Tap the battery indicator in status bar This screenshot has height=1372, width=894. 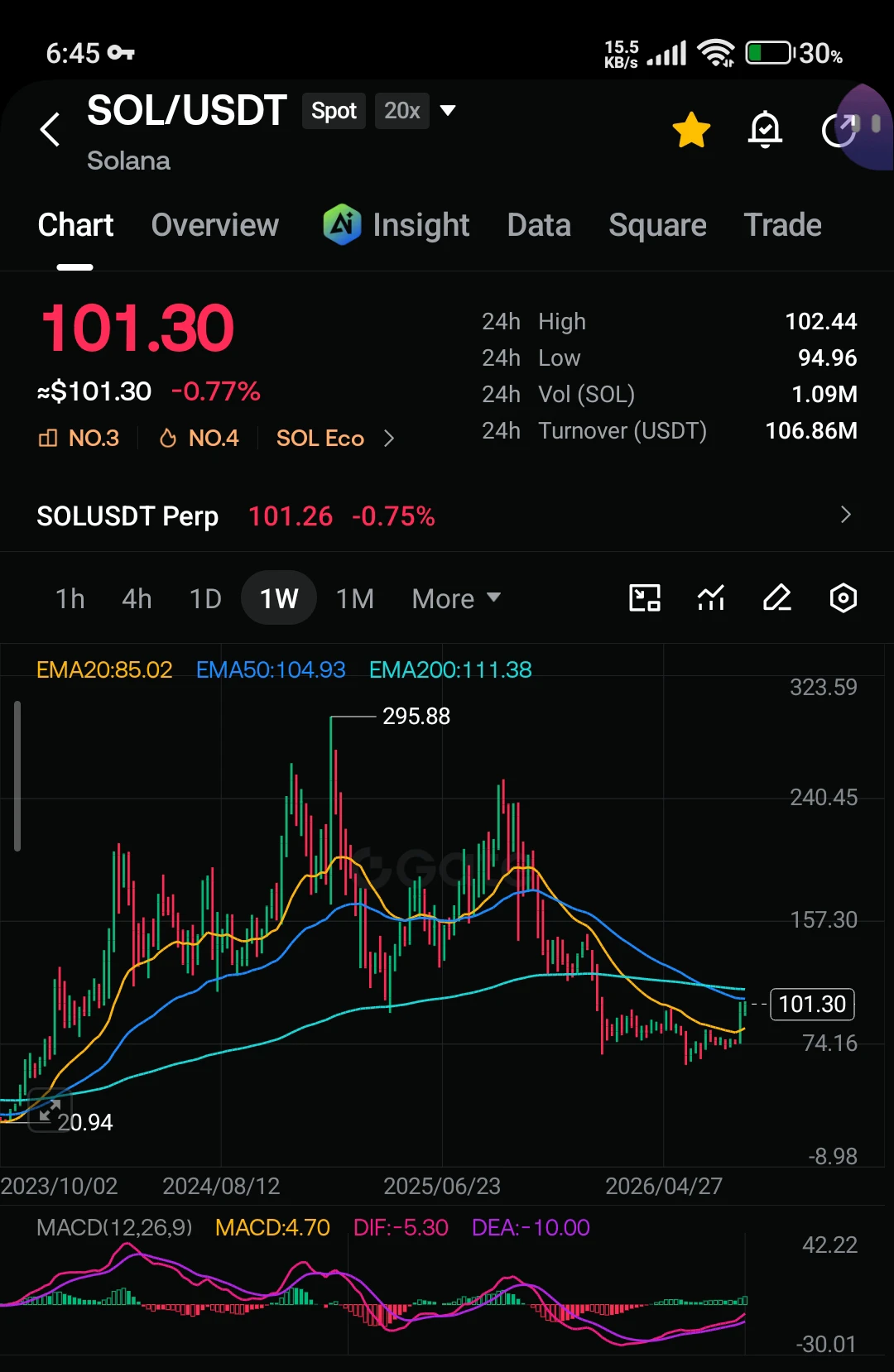(x=770, y=53)
